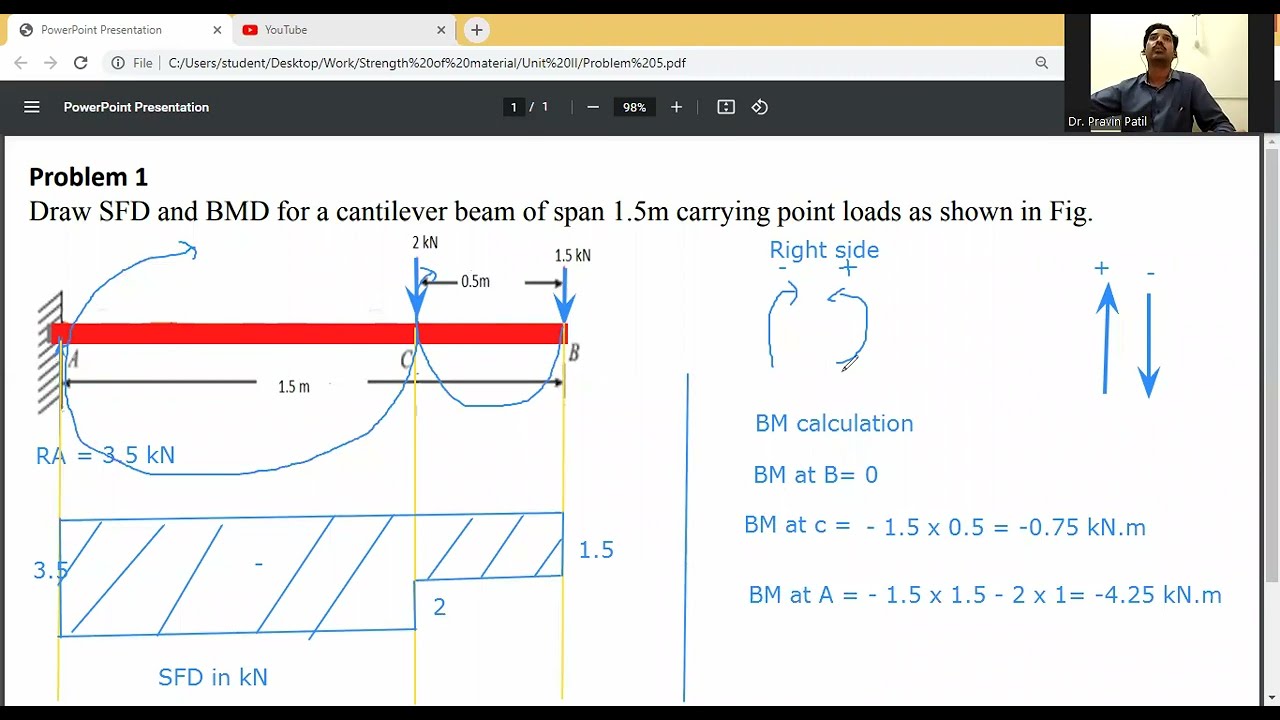This screenshot has height=720, width=1280.
Task: Click 'SFD in kN' label
Action: pos(213,677)
